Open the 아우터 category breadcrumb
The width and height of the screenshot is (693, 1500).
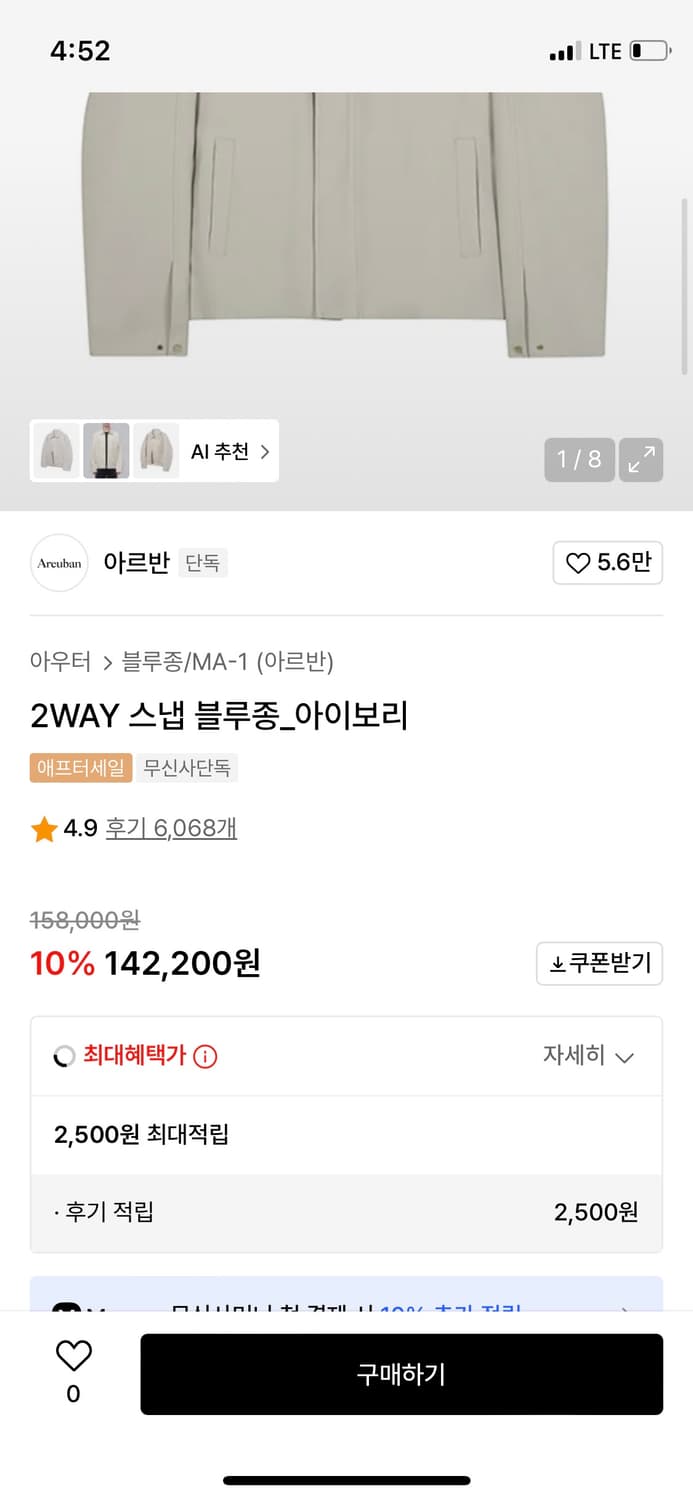[60, 662]
